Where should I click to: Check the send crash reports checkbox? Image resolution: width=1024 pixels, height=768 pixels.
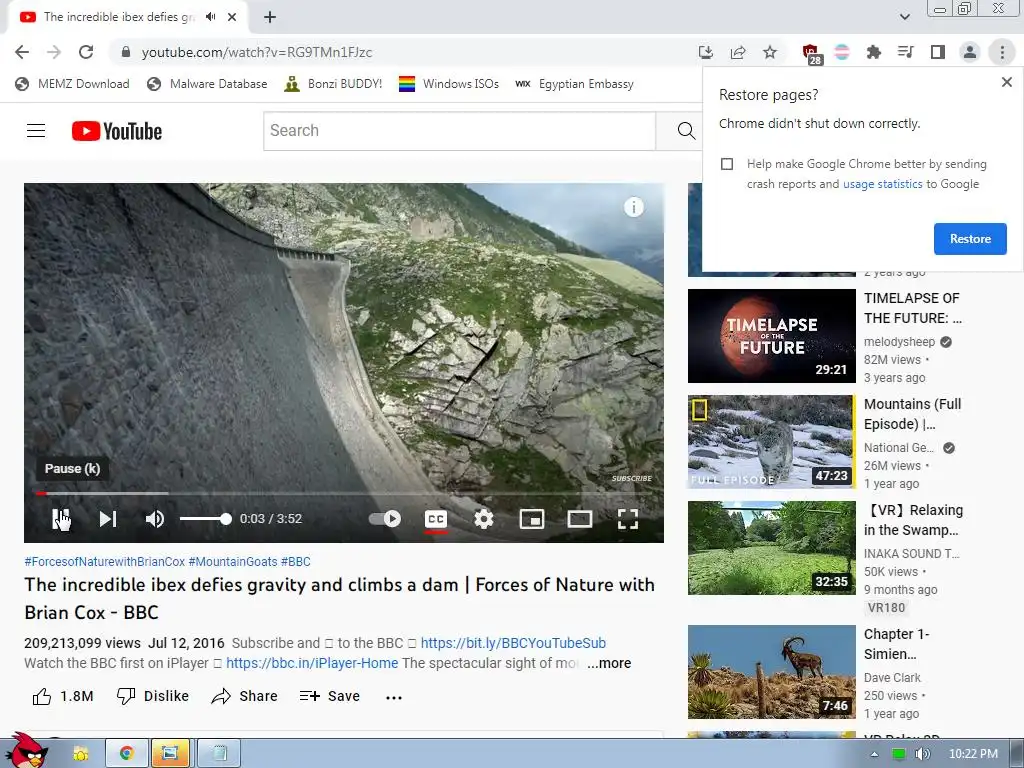point(727,164)
